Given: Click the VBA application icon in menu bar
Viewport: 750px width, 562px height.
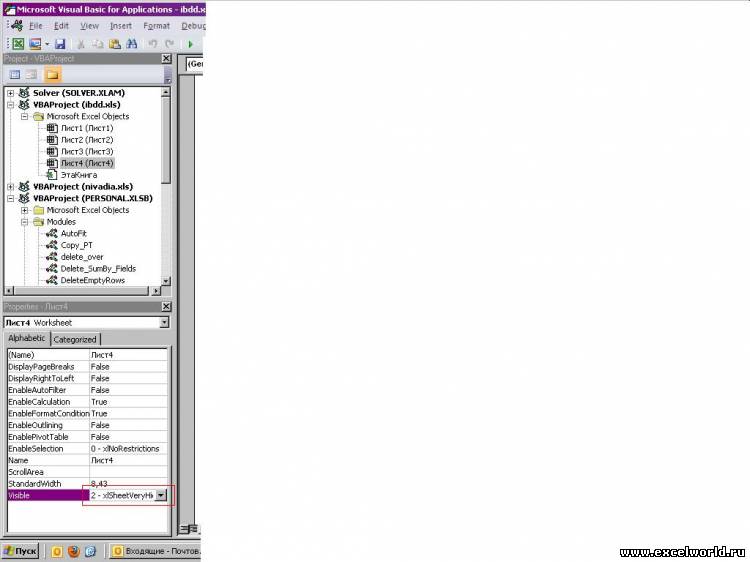Looking at the screenshot, I should [17, 25].
